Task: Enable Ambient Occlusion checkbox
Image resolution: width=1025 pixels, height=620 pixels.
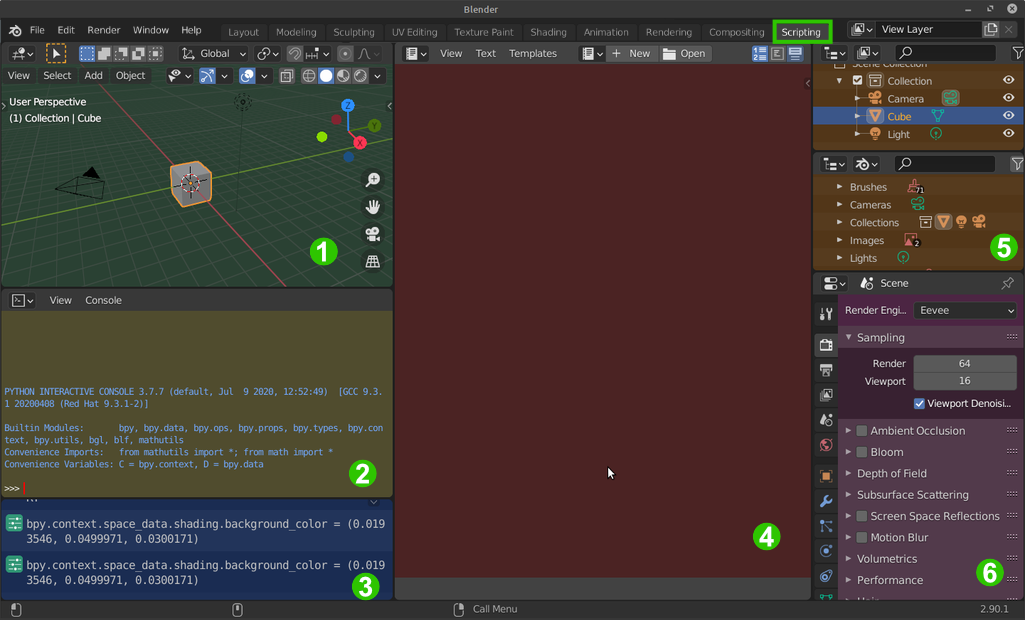Action: point(862,431)
